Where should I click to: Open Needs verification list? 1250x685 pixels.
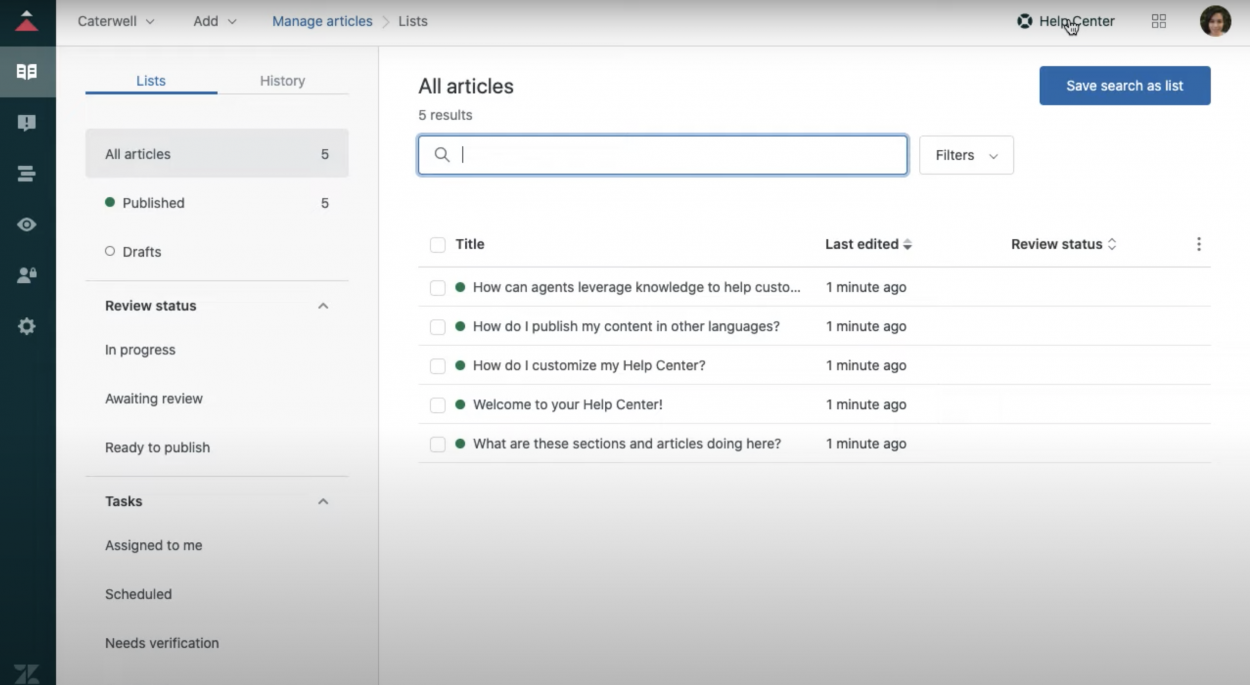(x=162, y=644)
